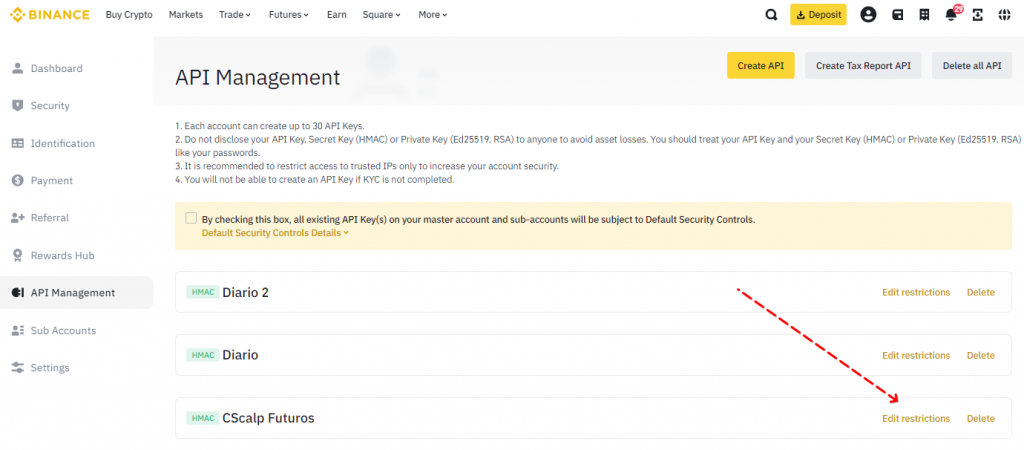Screen dimensions: 1024x450
Task: Delete the Diario API key
Action: pyautogui.click(x=980, y=355)
